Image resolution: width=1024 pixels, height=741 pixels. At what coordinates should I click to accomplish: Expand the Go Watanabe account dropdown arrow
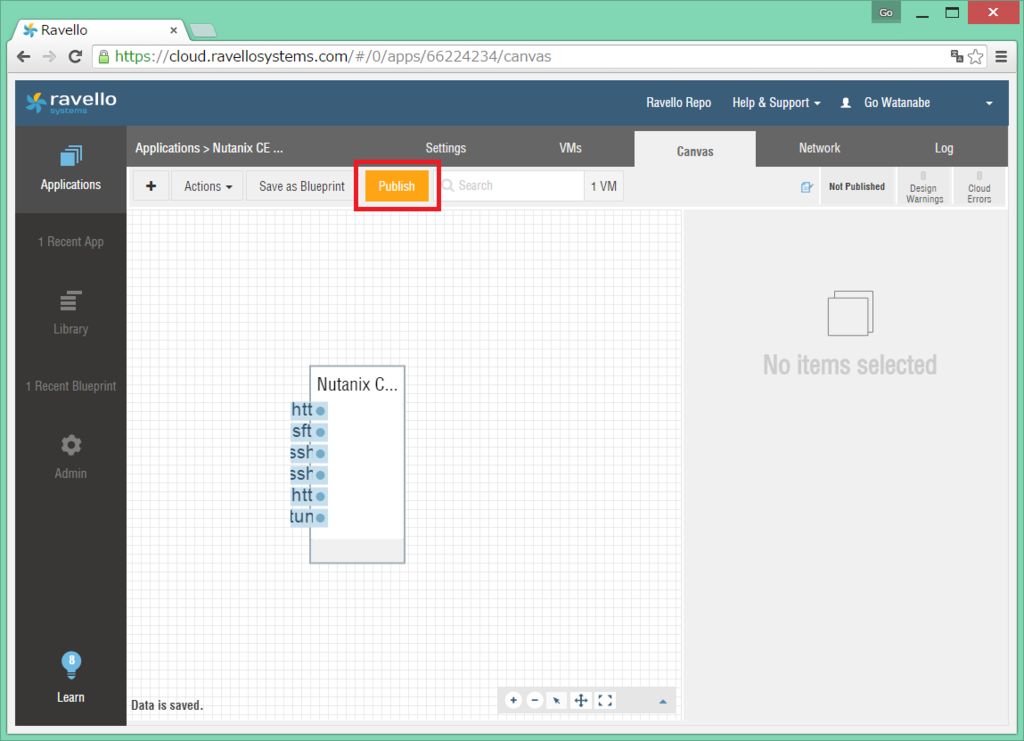(x=989, y=103)
